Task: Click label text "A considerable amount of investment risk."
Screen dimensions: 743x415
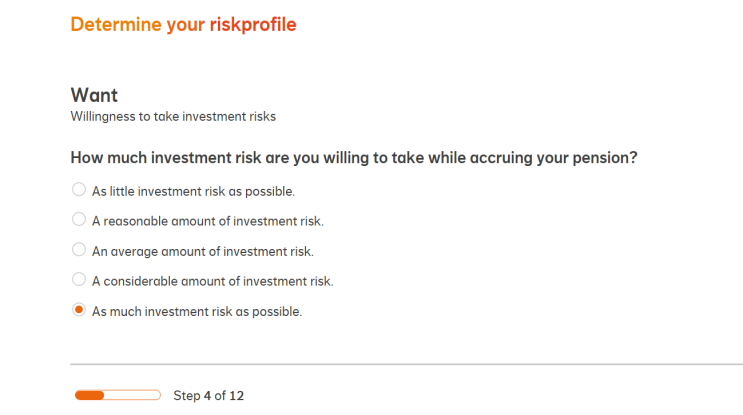Action: [212, 281]
